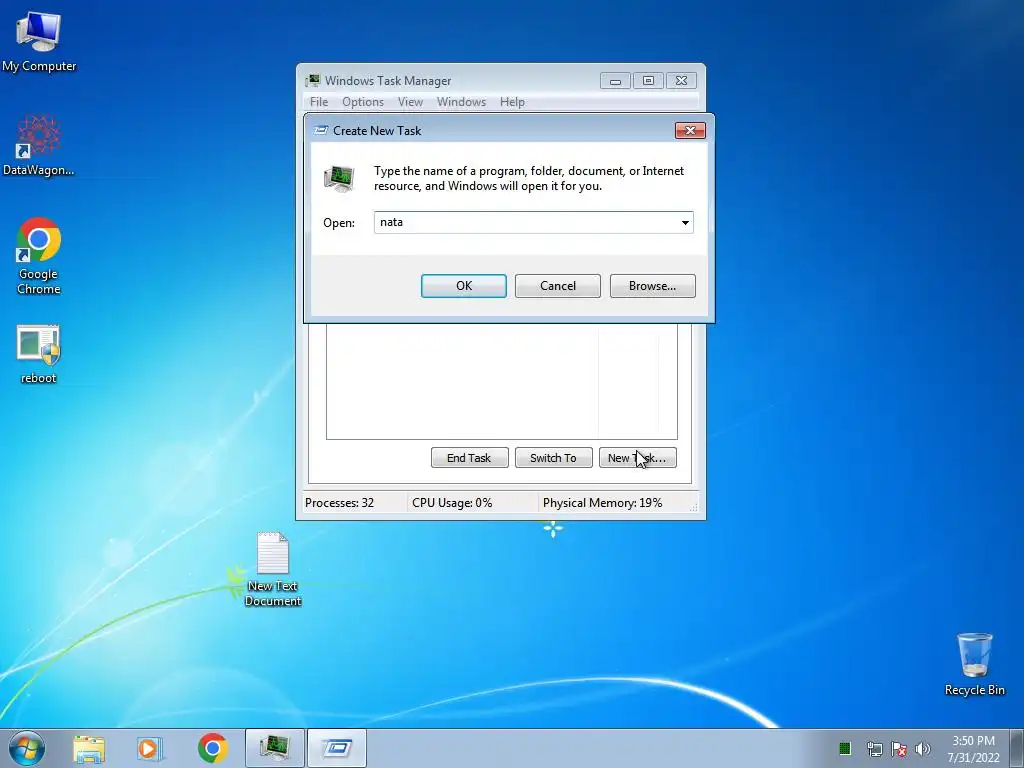Click the Show Desktop strip on the taskbar
Viewport: 1024px width, 768px height.
(1017, 748)
